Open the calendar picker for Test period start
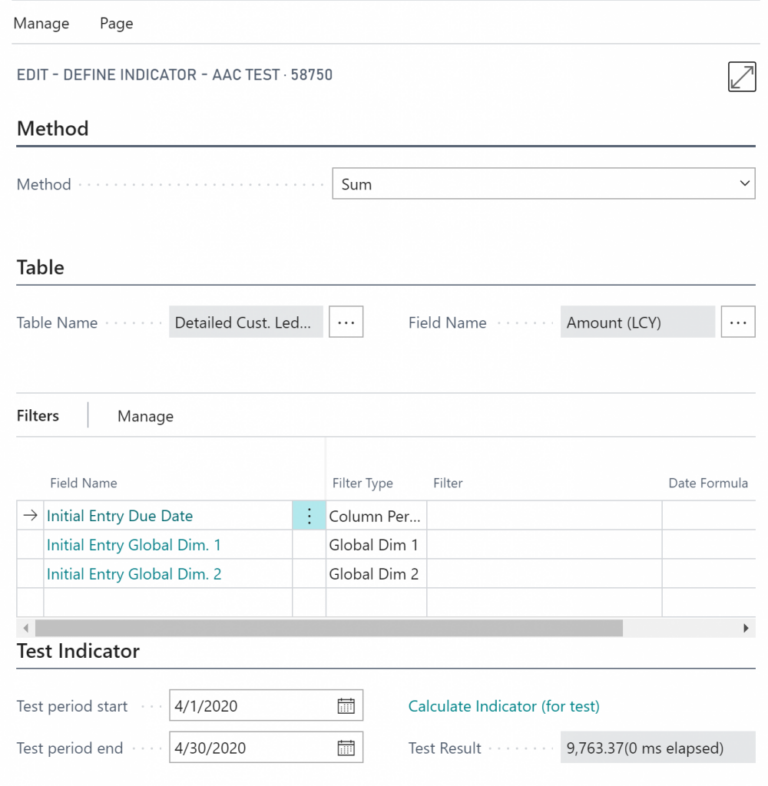The height and width of the screenshot is (786, 768). [346, 706]
